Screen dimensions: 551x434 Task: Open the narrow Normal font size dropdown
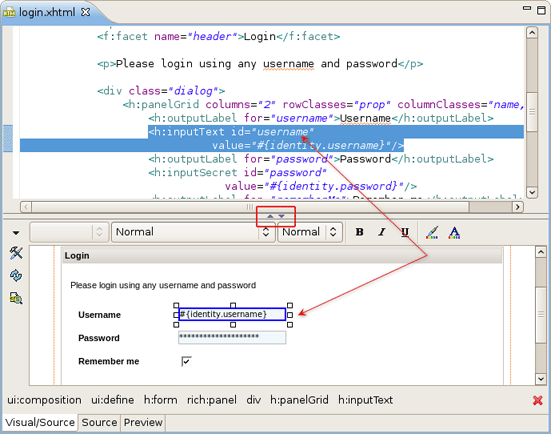click(310, 232)
